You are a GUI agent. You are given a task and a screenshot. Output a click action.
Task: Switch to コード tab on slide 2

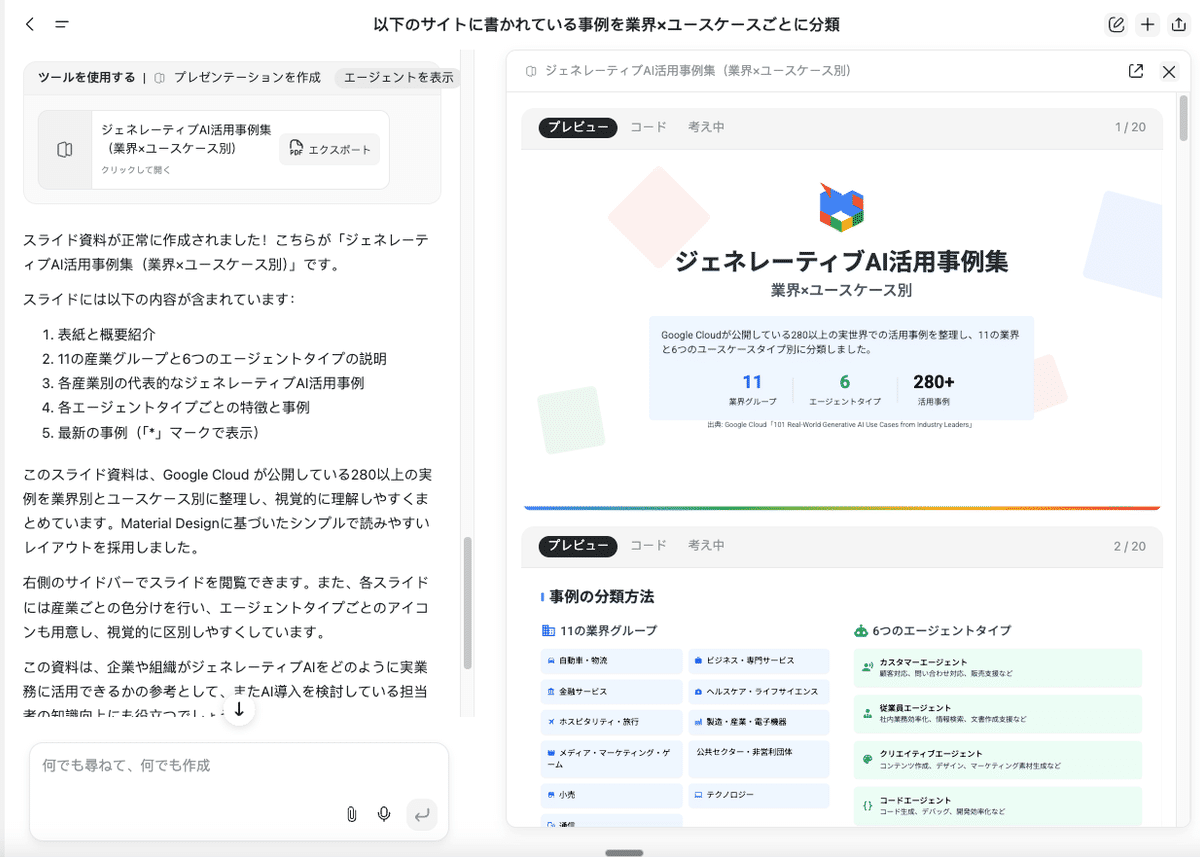648,545
